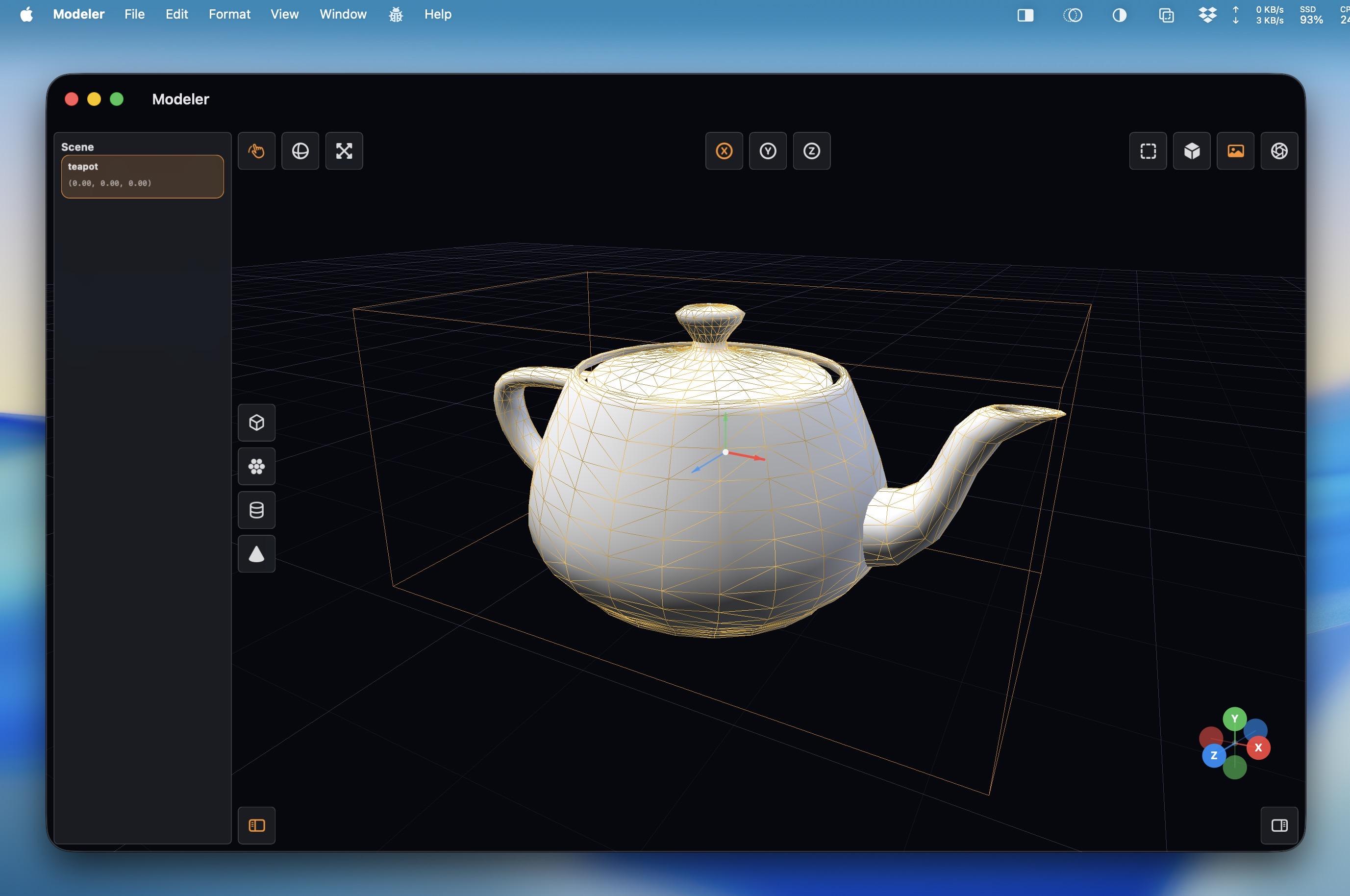
Task: Open the Help menu
Action: click(438, 14)
